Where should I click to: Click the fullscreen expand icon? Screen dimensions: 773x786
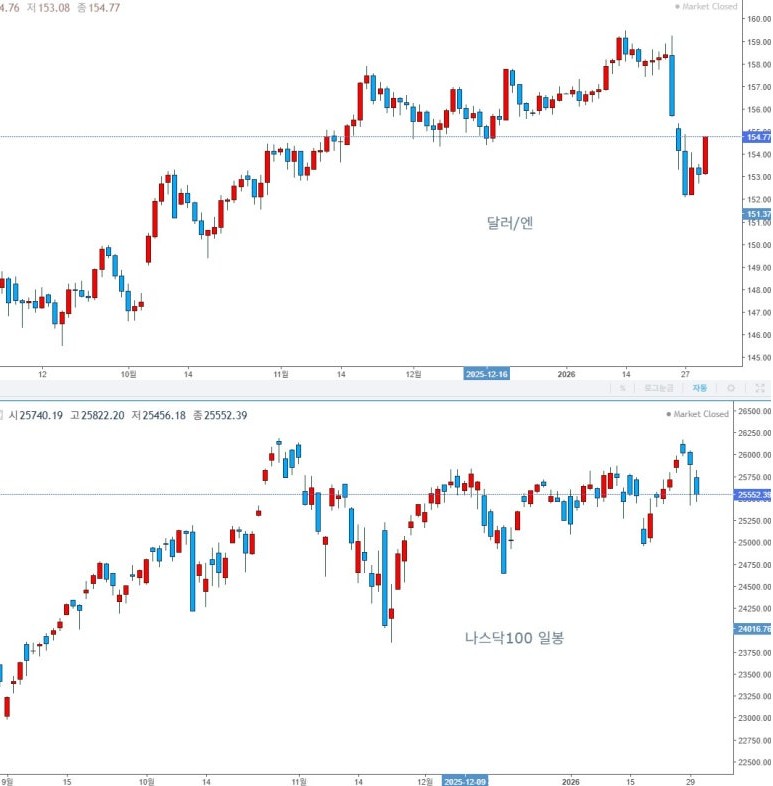click(760, 388)
